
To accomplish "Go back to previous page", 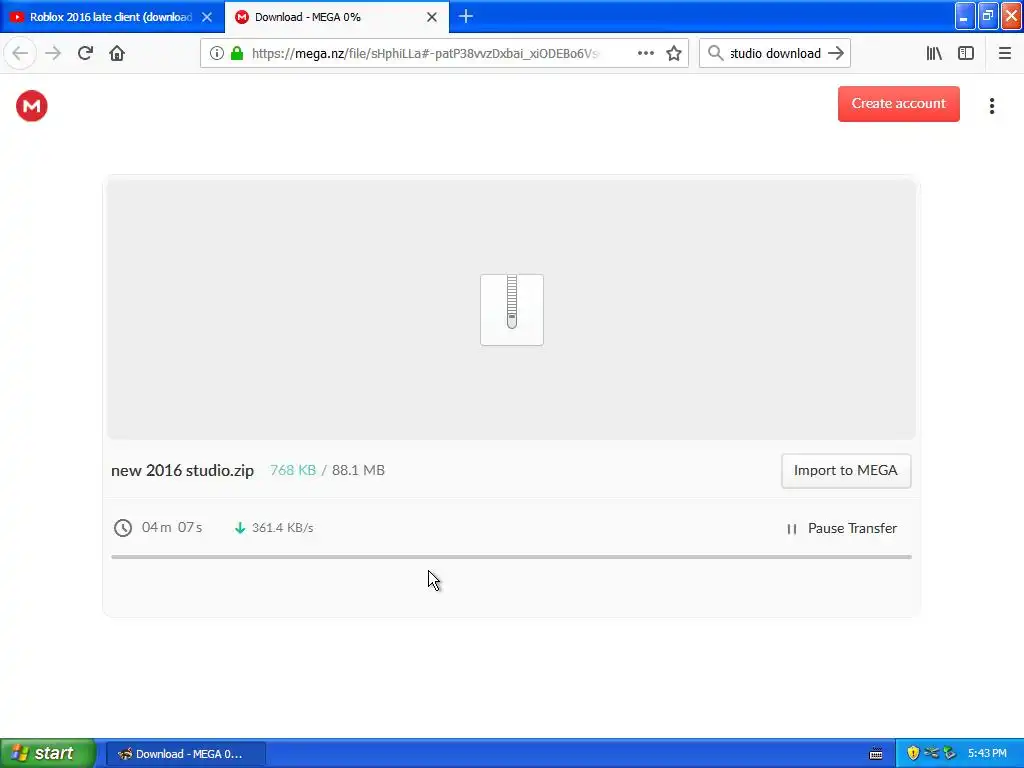I will coord(20,54).
